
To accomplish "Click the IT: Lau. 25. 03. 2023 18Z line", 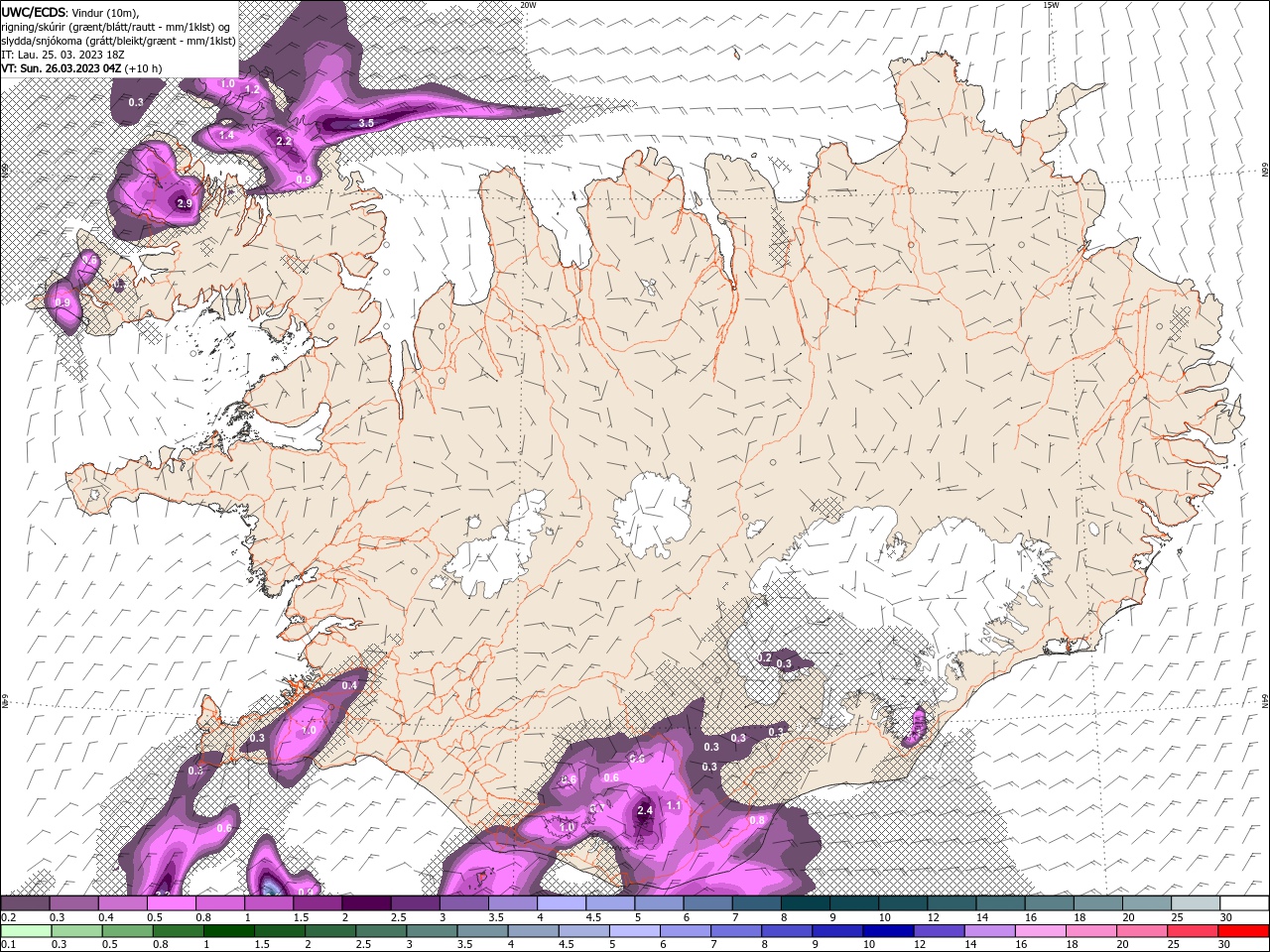I will 63,55.
